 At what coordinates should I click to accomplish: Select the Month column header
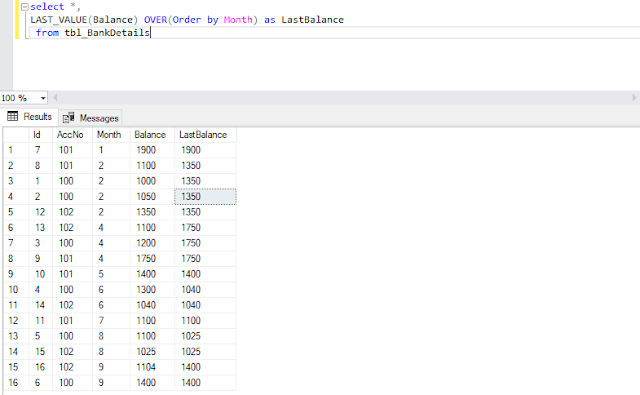pos(111,135)
